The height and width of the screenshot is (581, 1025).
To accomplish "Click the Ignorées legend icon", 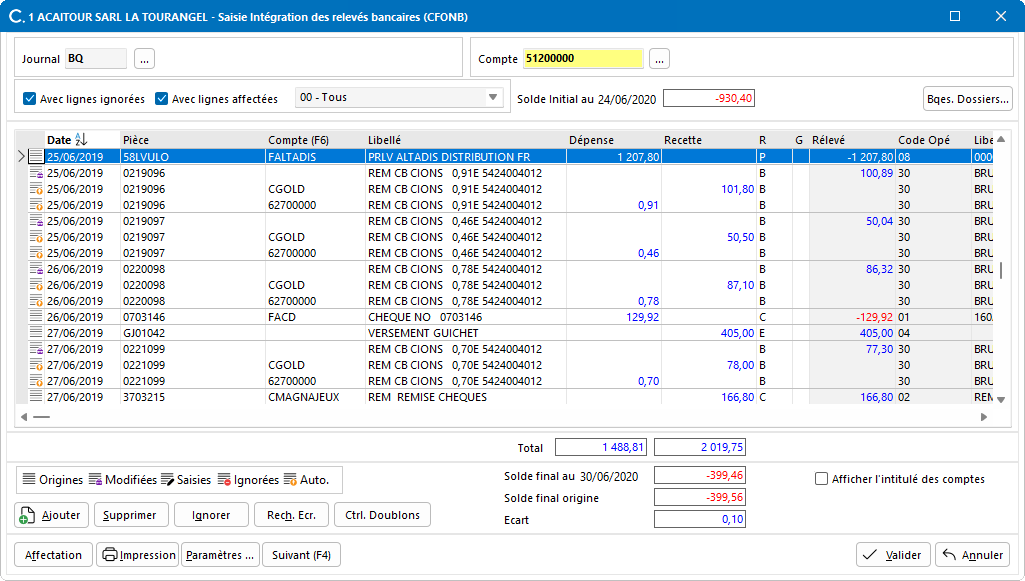I will point(224,480).
